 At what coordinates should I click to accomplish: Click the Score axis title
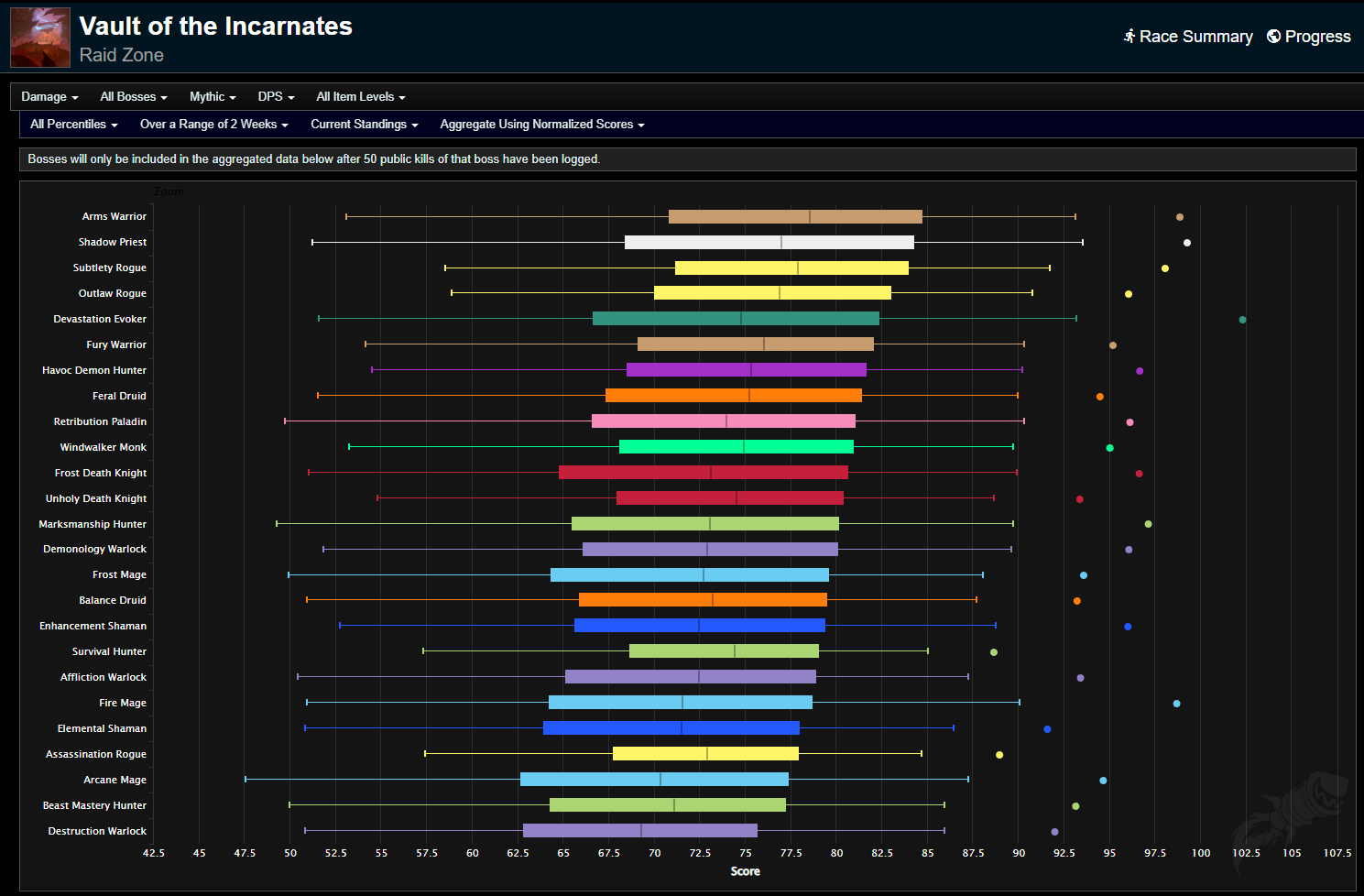(x=745, y=871)
